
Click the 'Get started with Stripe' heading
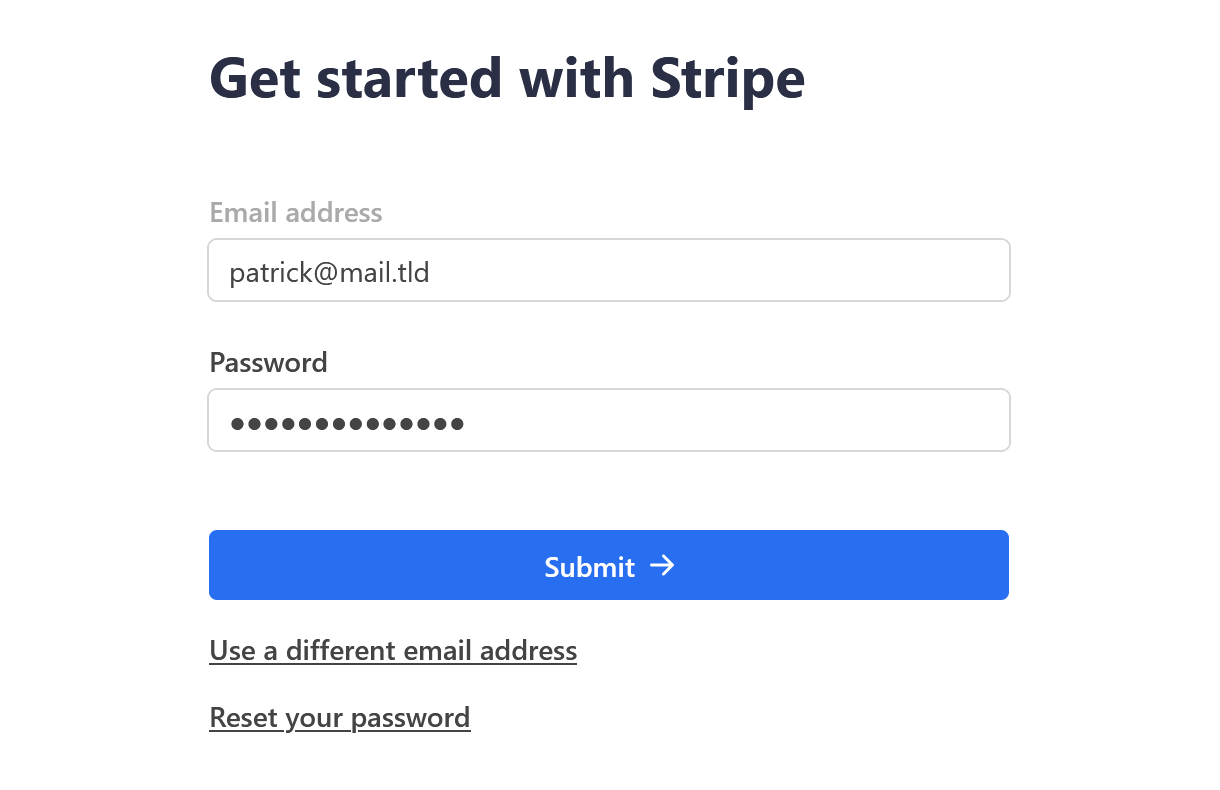click(507, 78)
